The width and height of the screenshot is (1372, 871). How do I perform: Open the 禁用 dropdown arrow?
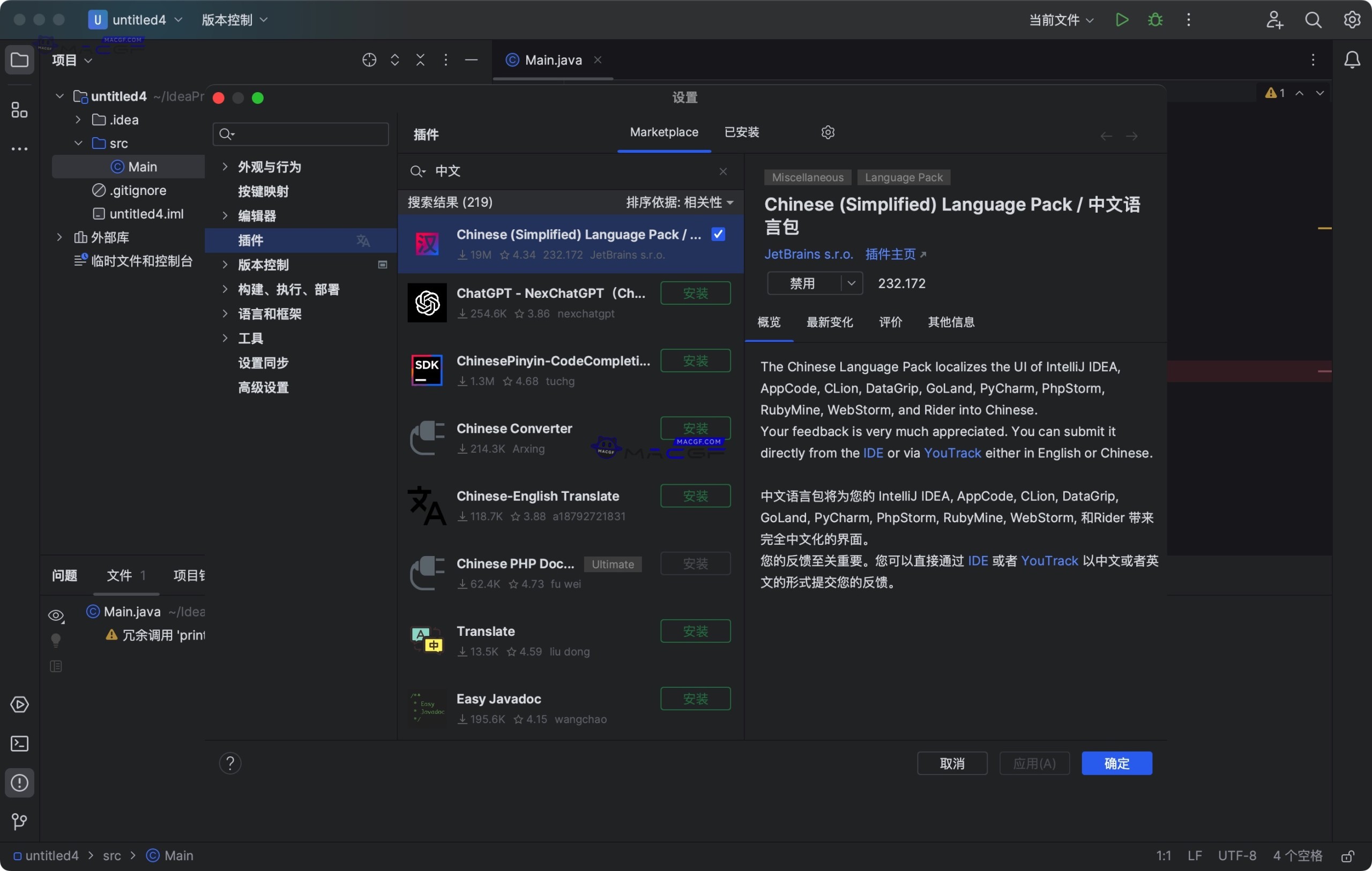click(851, 283)
